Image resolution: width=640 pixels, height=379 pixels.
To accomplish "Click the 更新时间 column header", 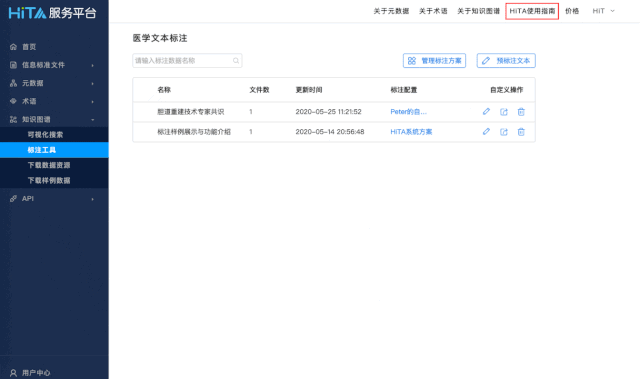I will coord(309,90).
